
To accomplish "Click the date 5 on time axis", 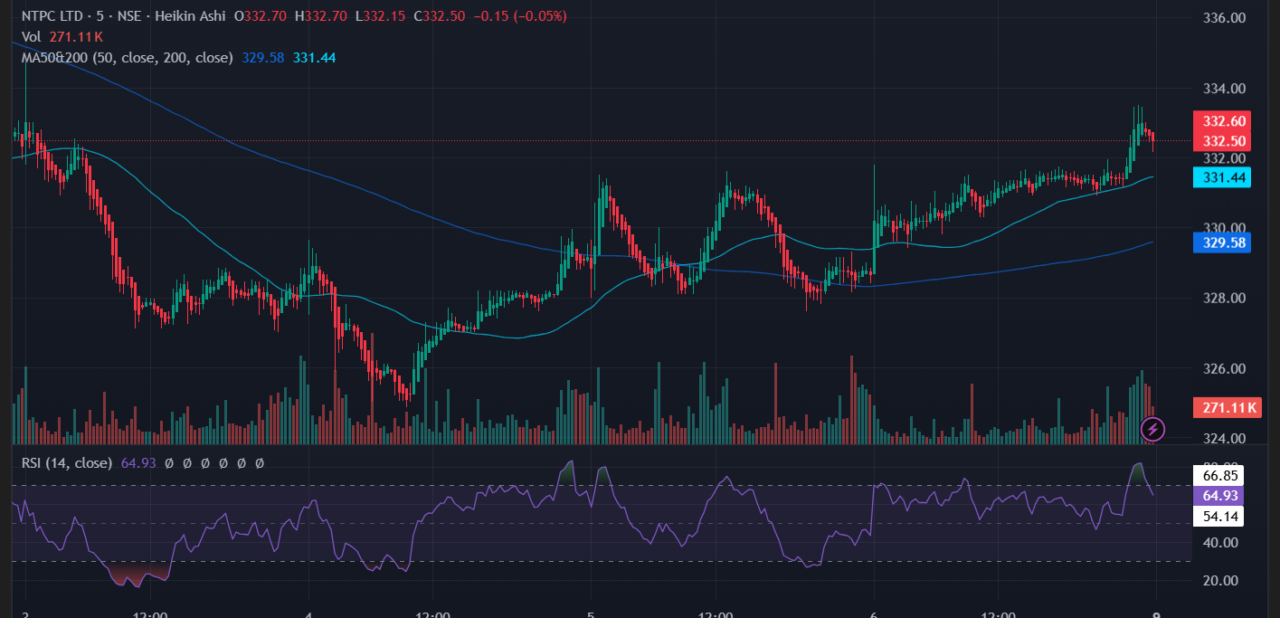I will 591,616.
